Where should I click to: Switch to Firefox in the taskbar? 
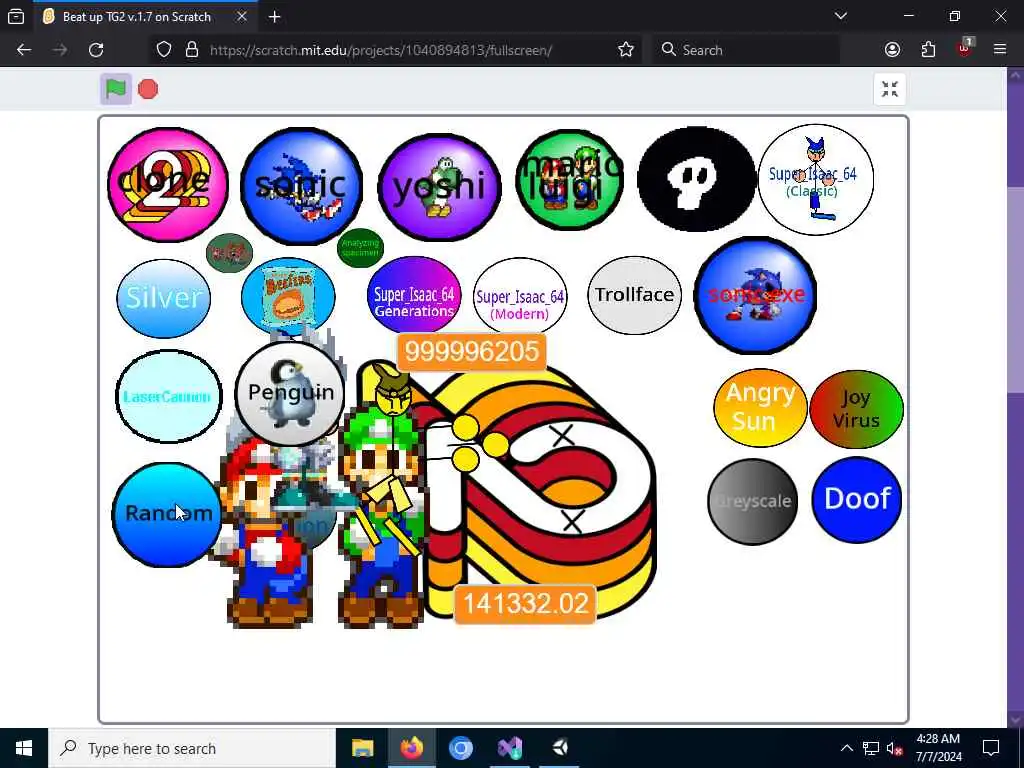(x=411, y=748)
